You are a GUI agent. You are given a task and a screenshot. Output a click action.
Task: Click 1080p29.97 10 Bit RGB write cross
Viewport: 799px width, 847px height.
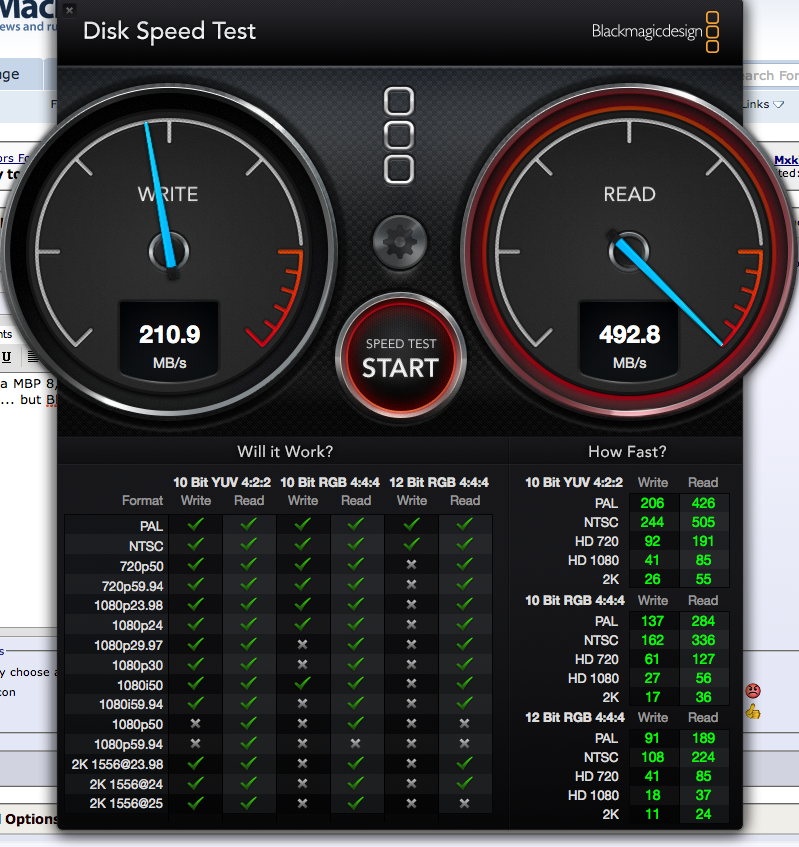(x=303, y=644)
